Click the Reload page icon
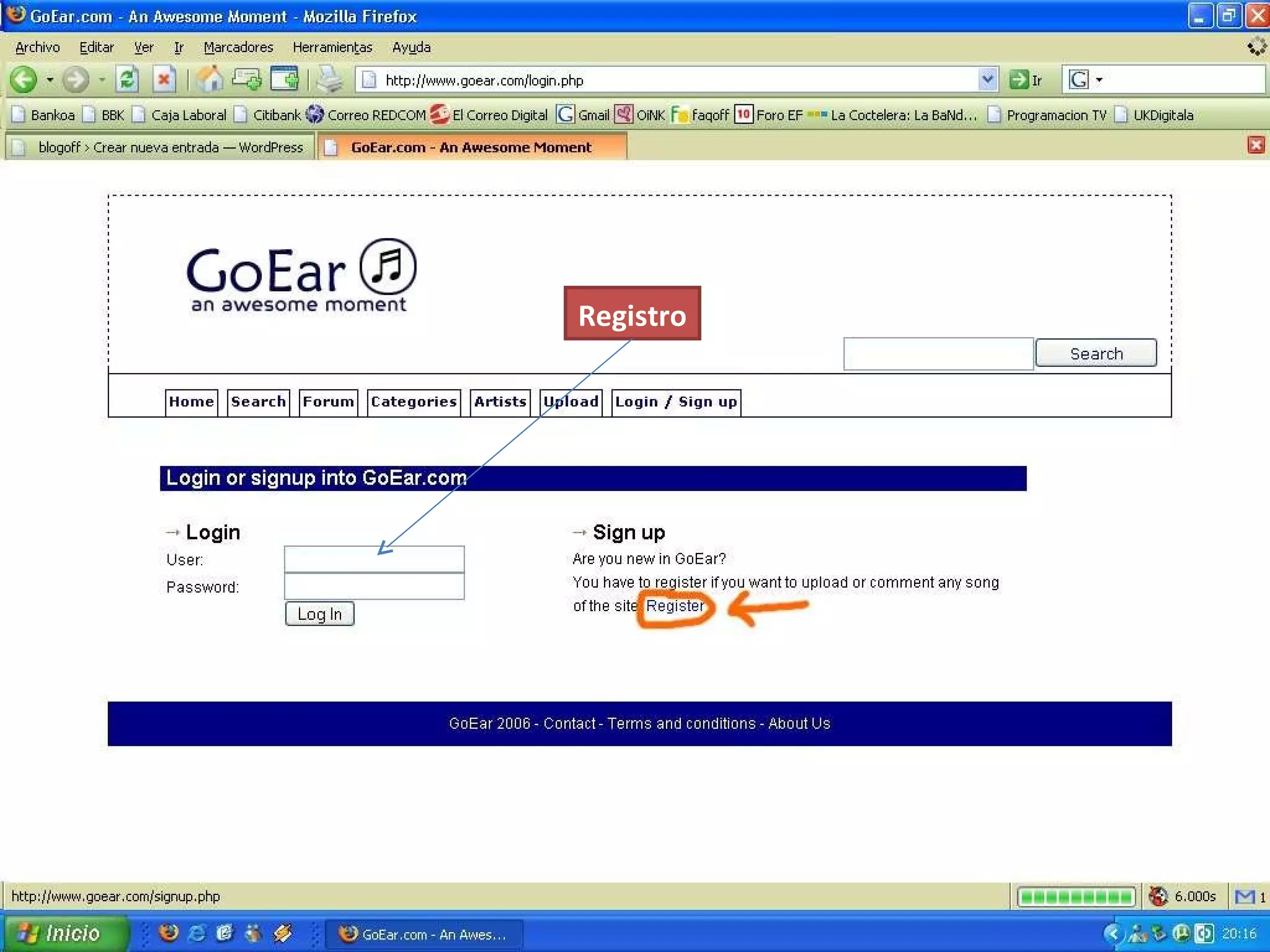The width and height of the screenshot is (1270, 952). [127, 80]
